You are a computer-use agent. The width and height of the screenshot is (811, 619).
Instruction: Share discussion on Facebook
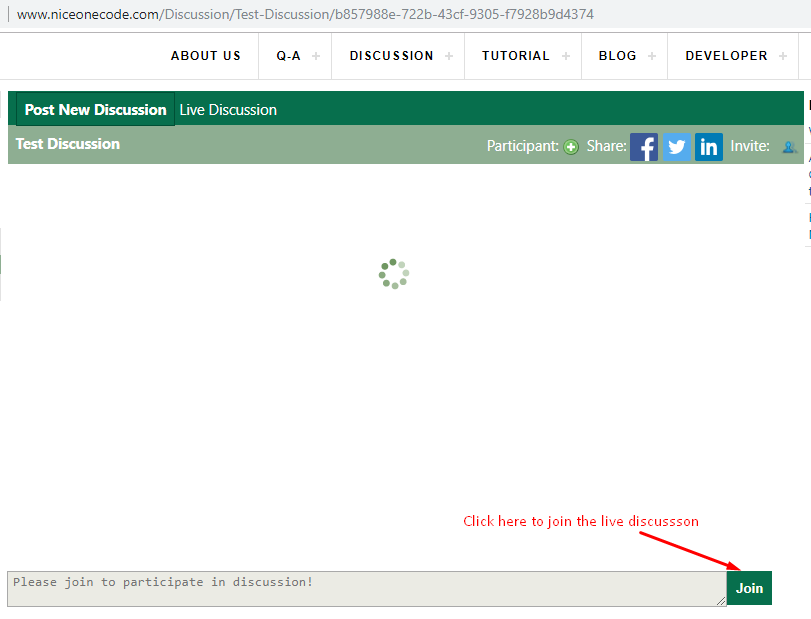(644, 147)
